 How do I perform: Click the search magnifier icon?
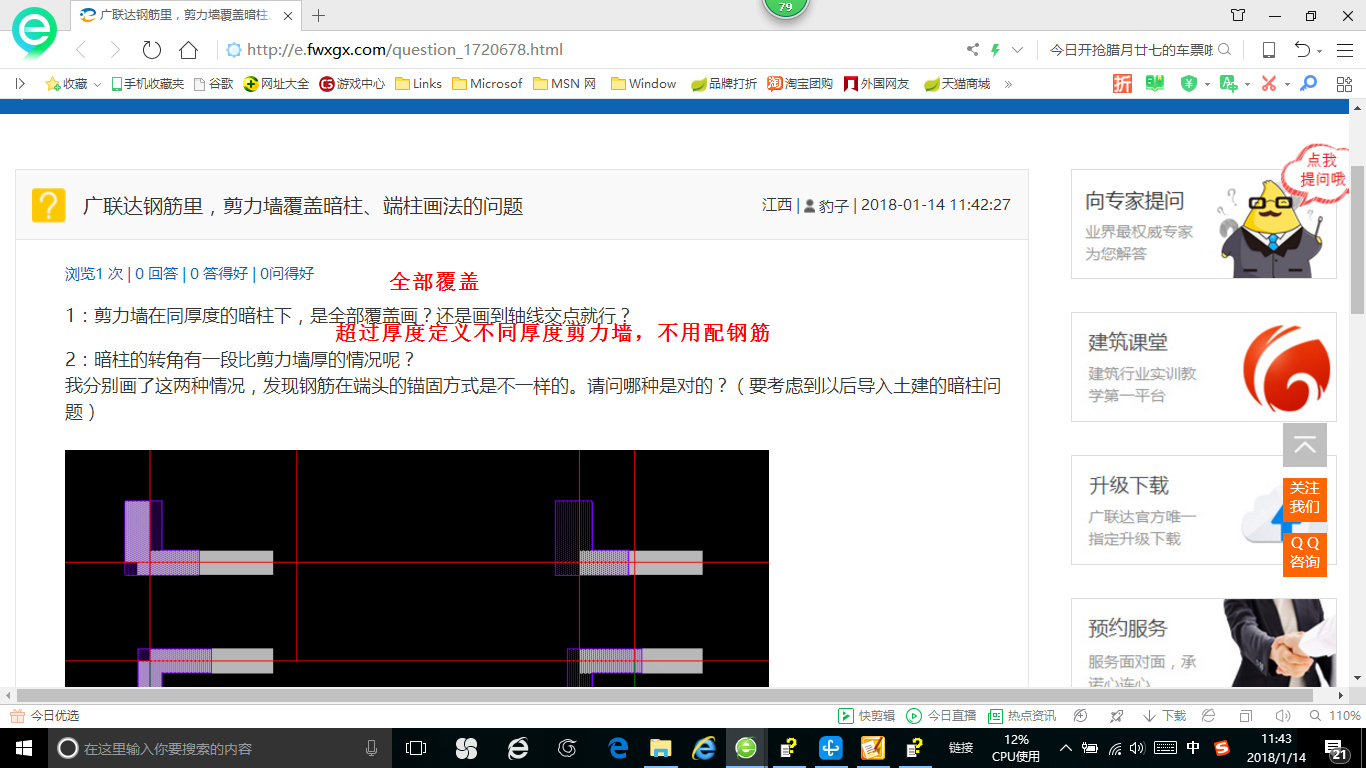(1224, 49)
